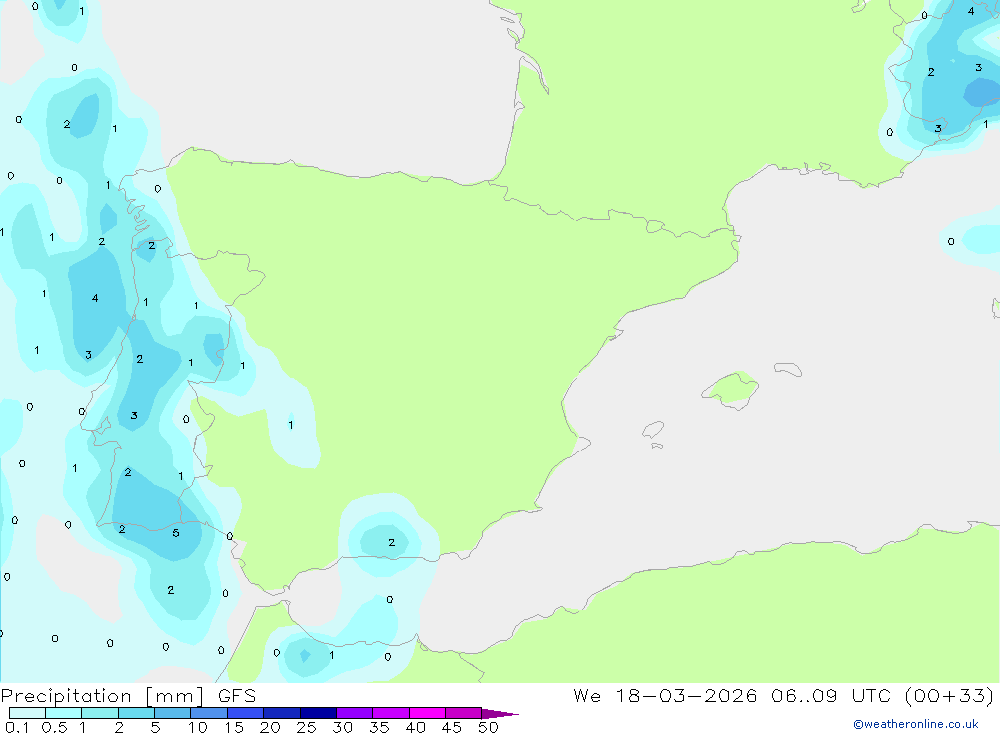Select the 40–45 mm magenta legend swatch
Image resolution: width=1000 pixels, height=733 pixels.
[427, 713]
